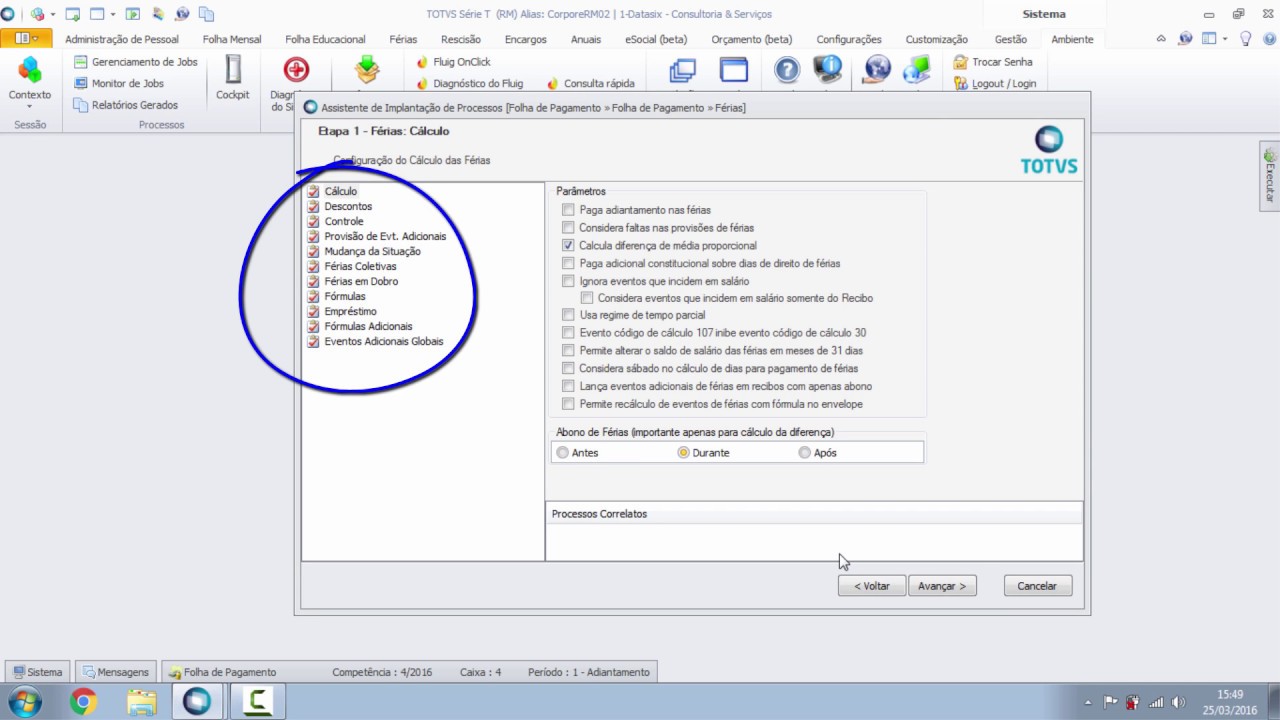Select Descontos in the steps list

tap(348, 206)
